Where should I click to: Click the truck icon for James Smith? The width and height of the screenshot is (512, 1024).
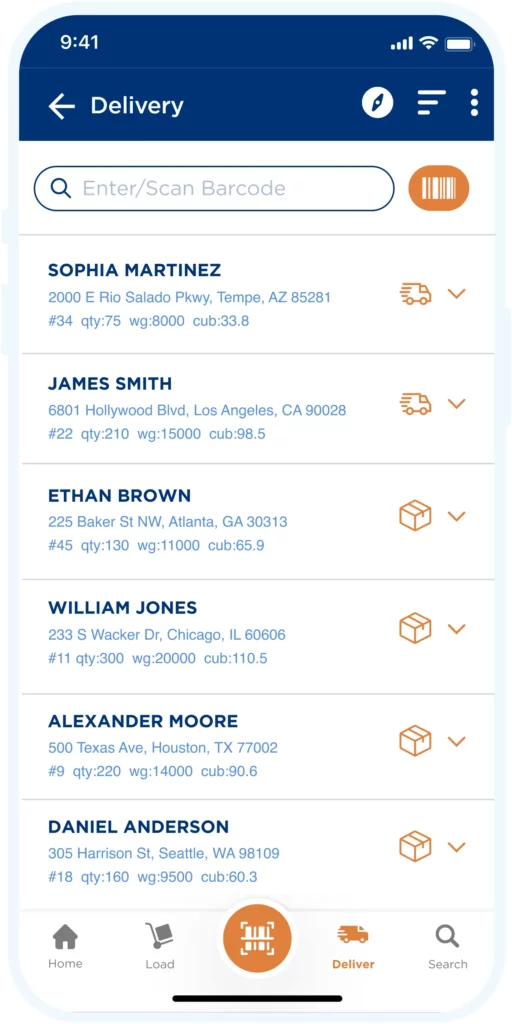(x=415, y=404)
